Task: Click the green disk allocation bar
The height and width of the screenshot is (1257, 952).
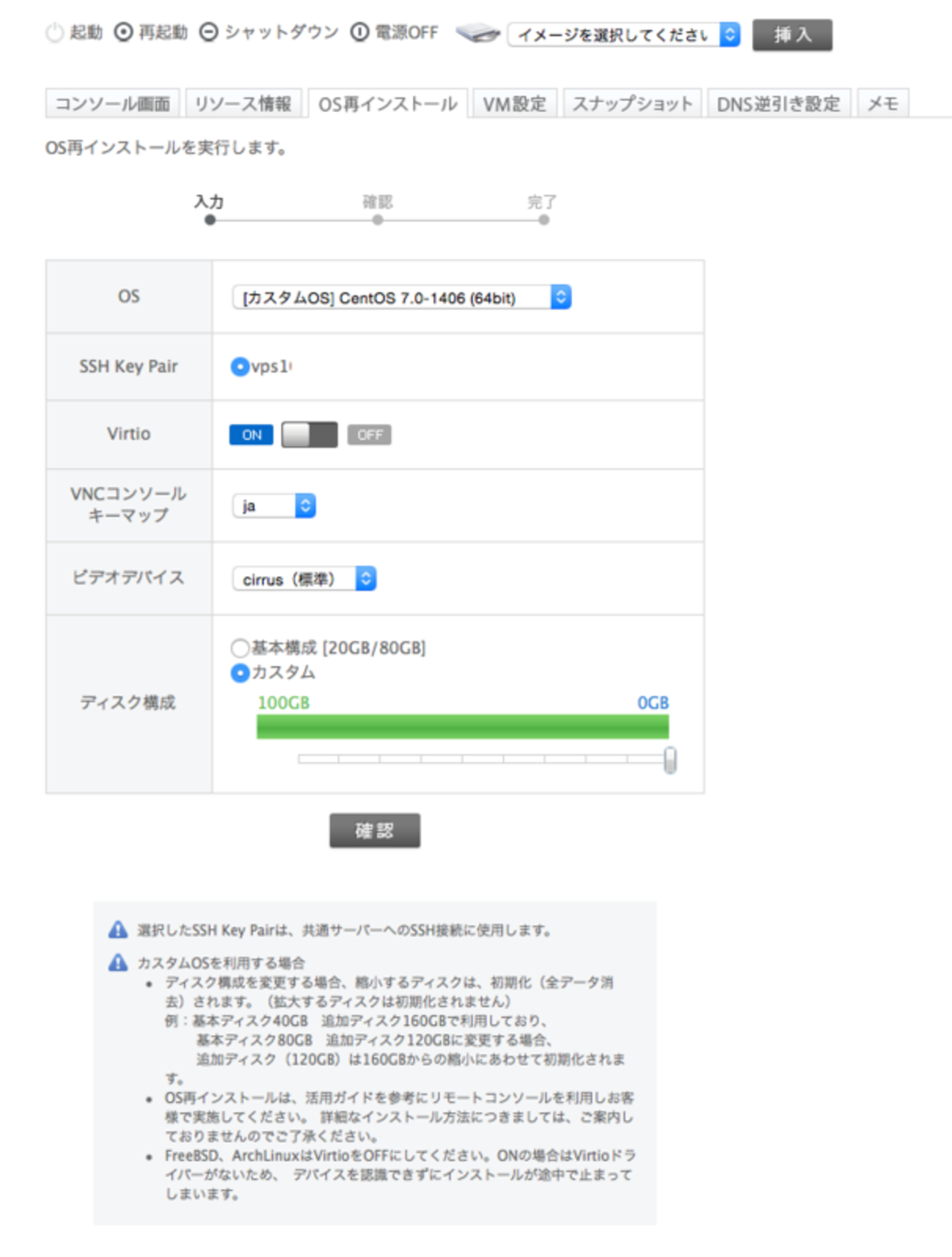Action: (463, 727)
